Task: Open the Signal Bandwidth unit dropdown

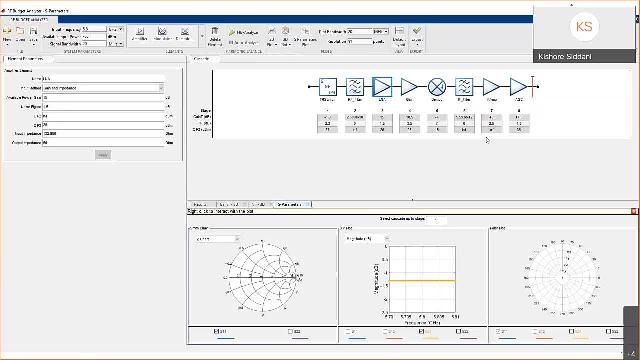Action: click(116, 43)
